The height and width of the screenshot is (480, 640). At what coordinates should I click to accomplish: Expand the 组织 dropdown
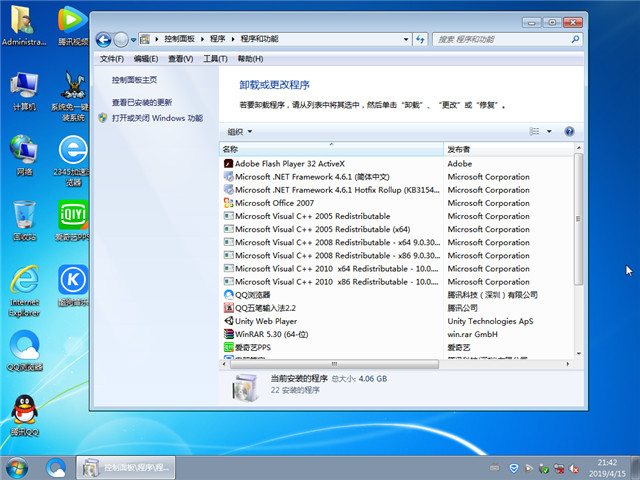click(x=240, y=131)
